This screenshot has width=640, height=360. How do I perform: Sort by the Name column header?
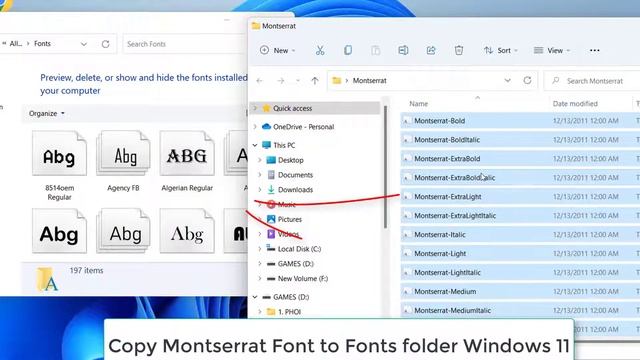click(x=419, y=104)
